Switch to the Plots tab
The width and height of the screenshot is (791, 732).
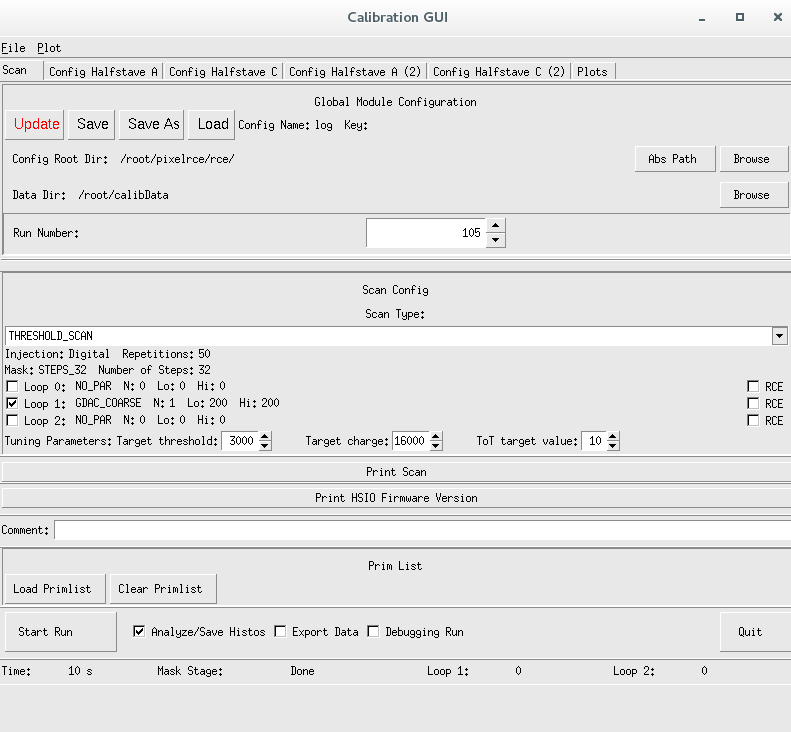pos(592,72)
